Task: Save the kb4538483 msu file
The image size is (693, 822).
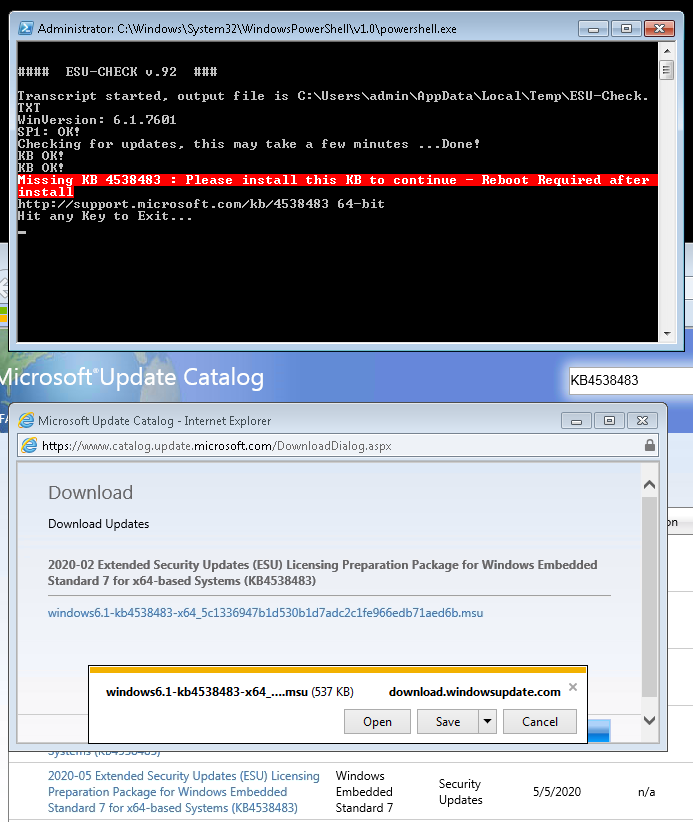Action: [x=448, y=721]
